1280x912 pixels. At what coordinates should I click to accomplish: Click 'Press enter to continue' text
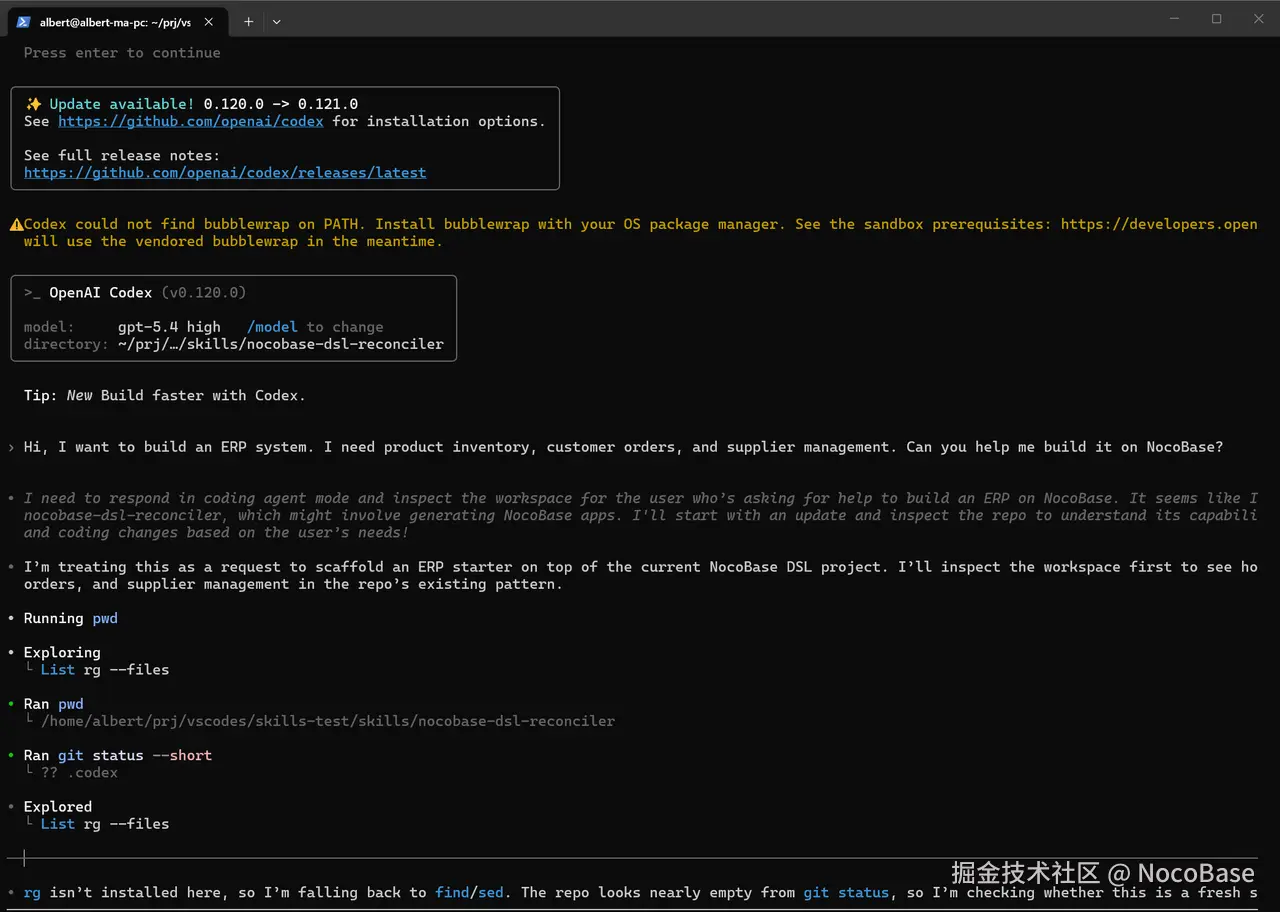tap(122, 53)
